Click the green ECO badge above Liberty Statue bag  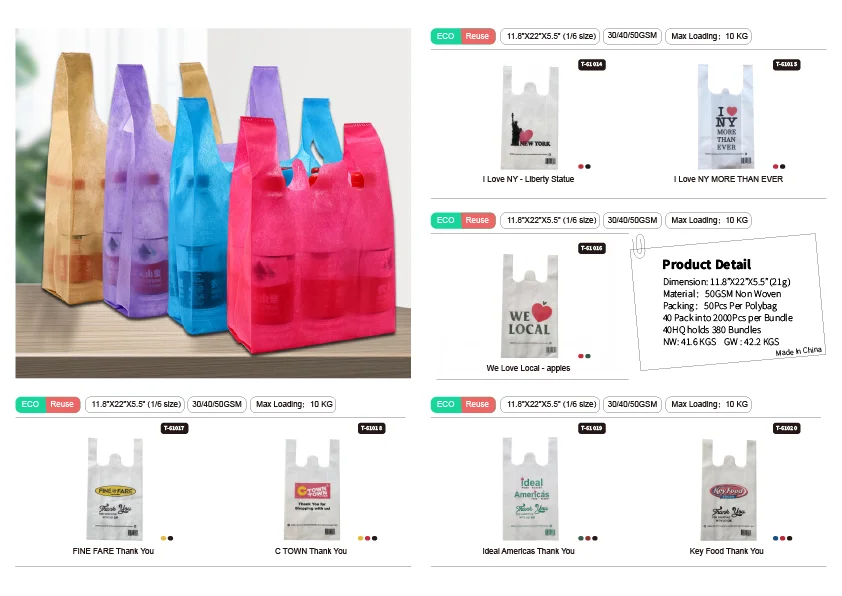pyautogui.click(x=446, y=36)
